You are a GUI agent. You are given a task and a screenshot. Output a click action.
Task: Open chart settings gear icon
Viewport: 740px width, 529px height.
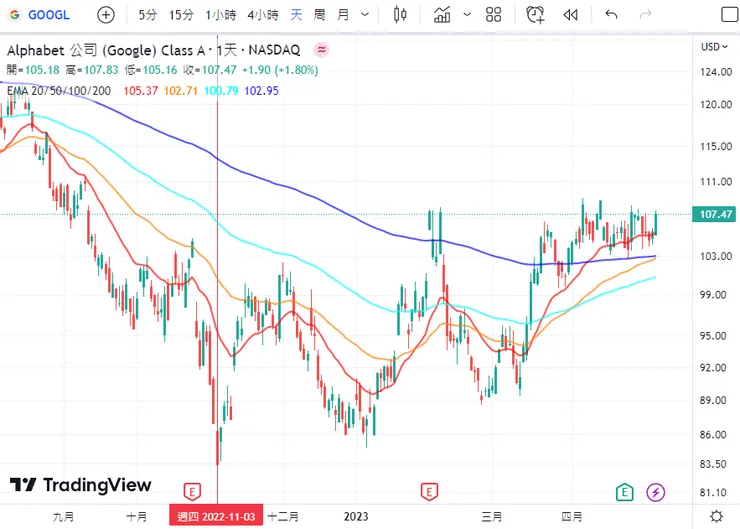716,516
